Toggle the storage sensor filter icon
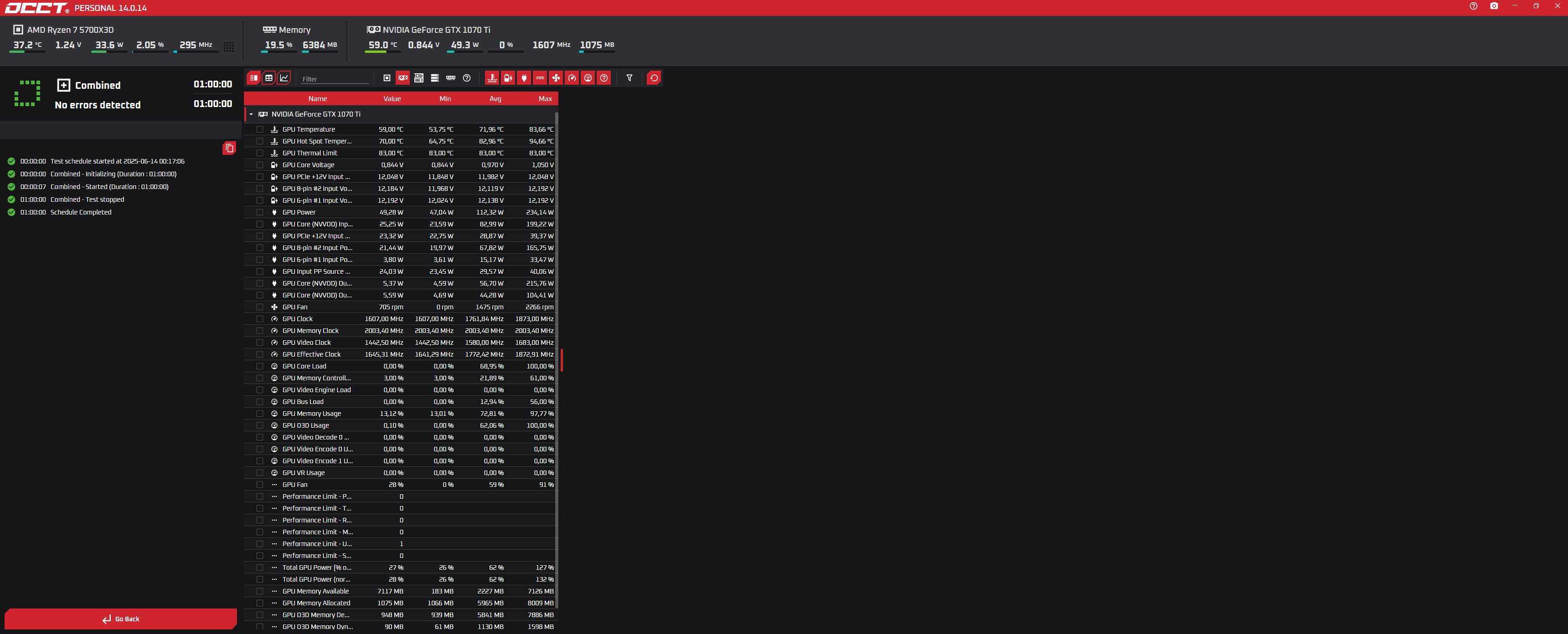Image resolution: width=1568 pixels, height=634 pixels. (434, 78)
